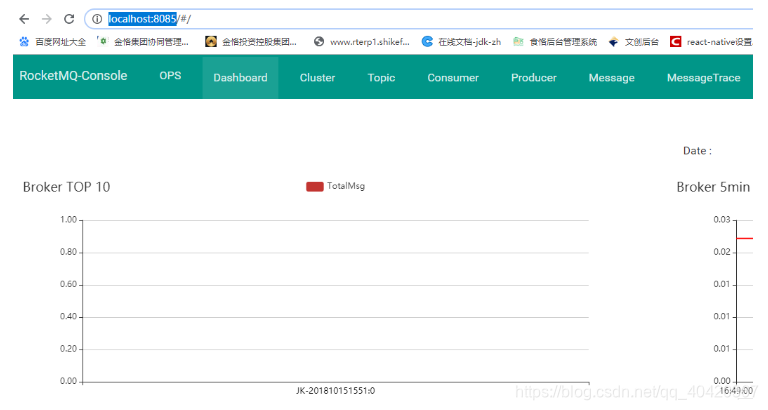
Task: Open the www.rterp1.shikef bookmark
Action: [361, 42]
